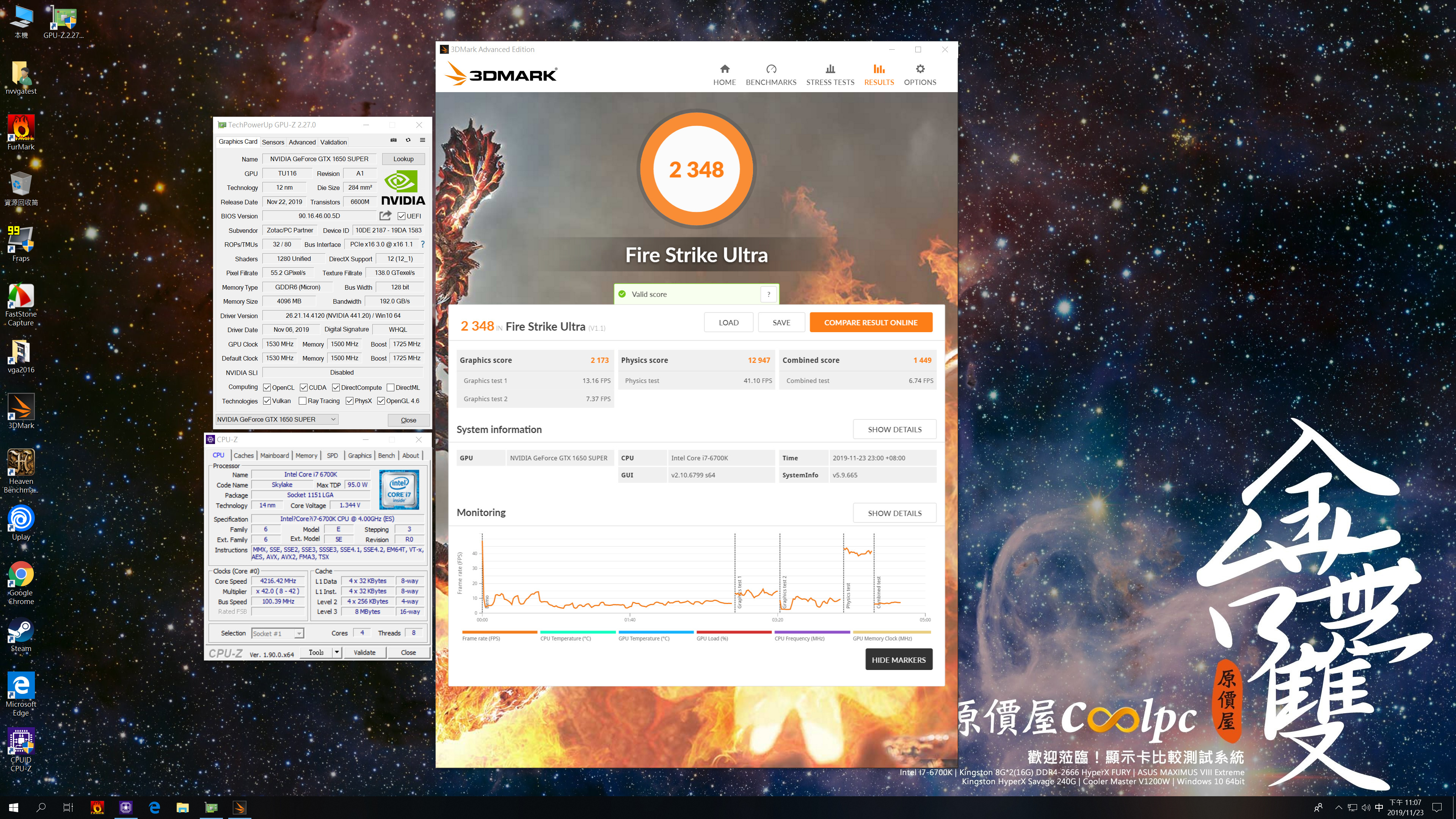This screenshot has height=819, width=1456.
Task: Toggle the OpenCL checkbox
Action: pos(267,387)
